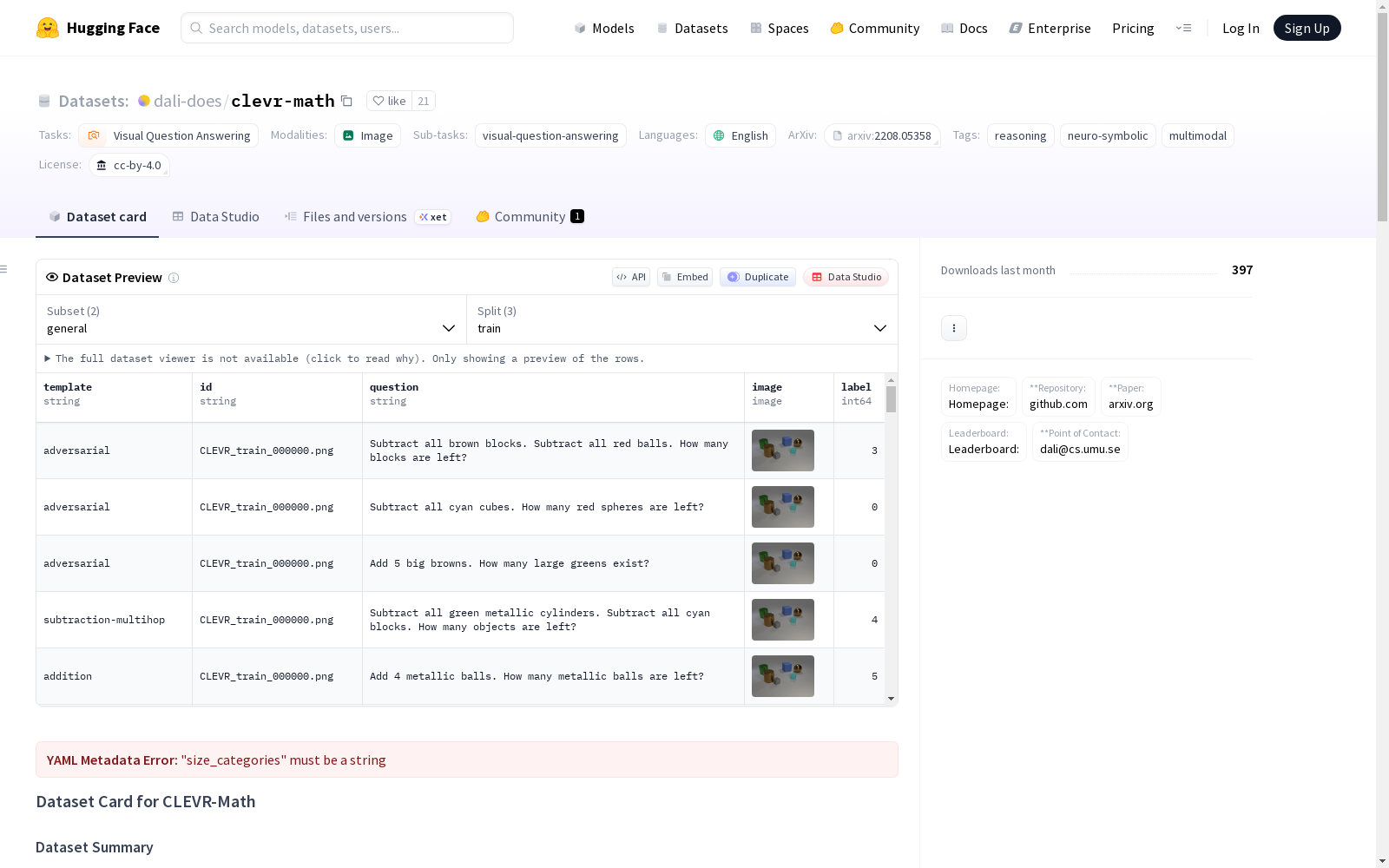1389x868 pixels.
Task: Click the Embed button
Action: point(685,277)
